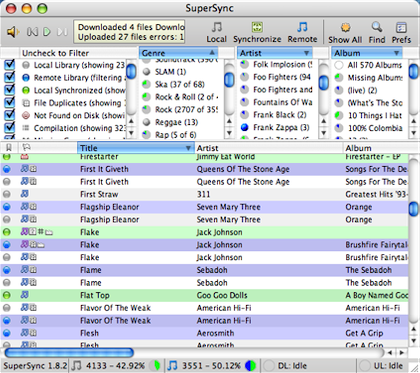The height and width of the screenshot is (373, 420).
Task: Select Folk Implosion in artist list
Action: [282, 64]
